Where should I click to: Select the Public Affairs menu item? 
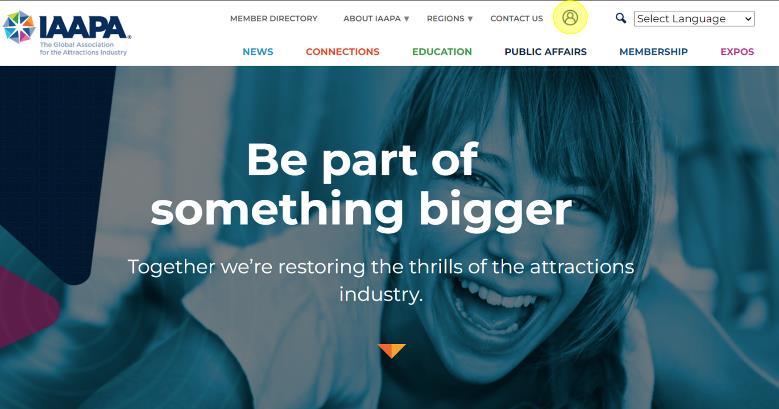tap(545, 52)
